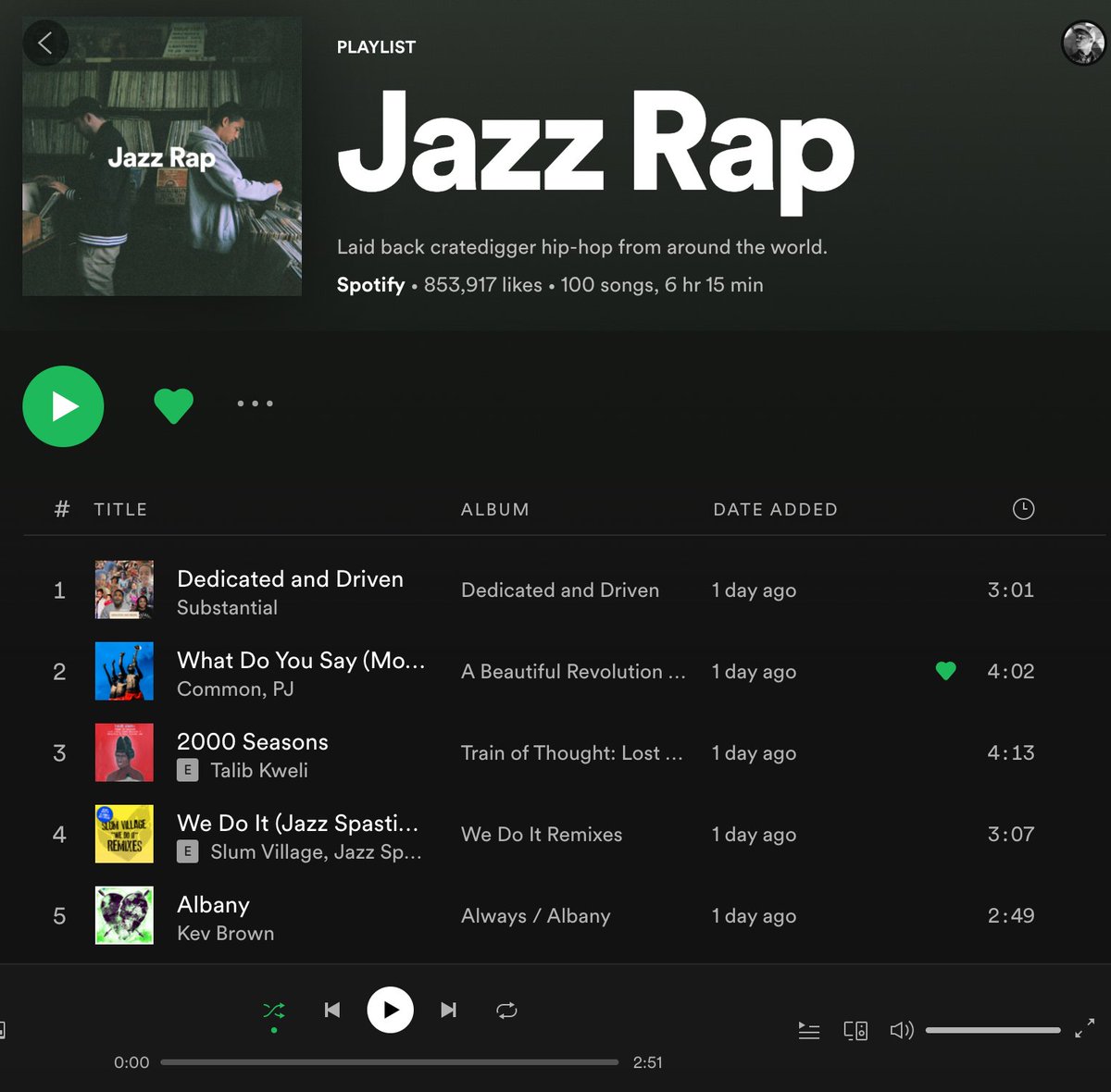Go back using the arrow button
The image size is (1111, 1092).
coord(45,43)
